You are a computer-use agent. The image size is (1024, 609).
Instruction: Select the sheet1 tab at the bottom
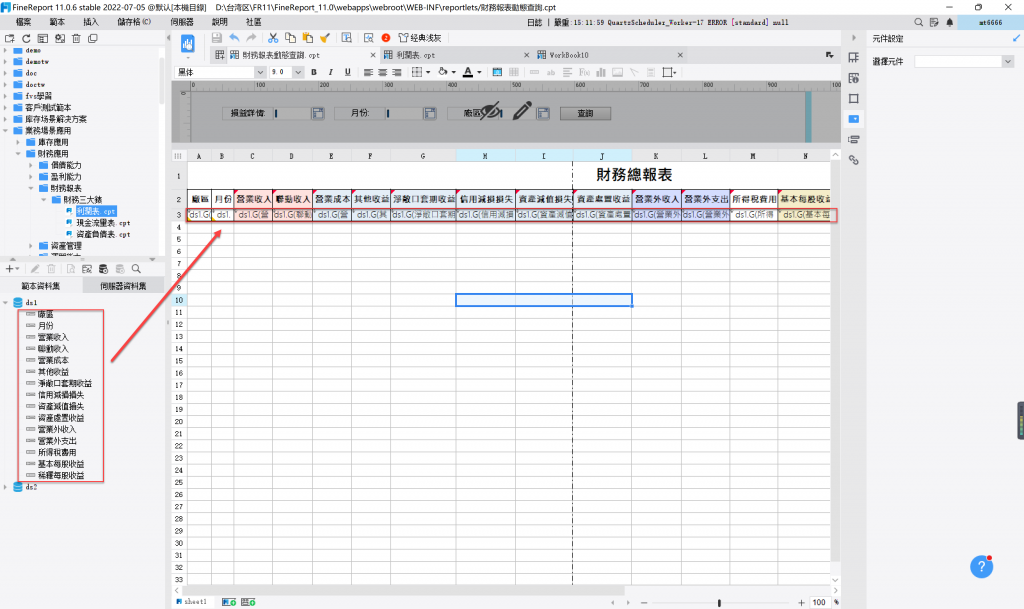pyautogui.click(x=191, y=602)
